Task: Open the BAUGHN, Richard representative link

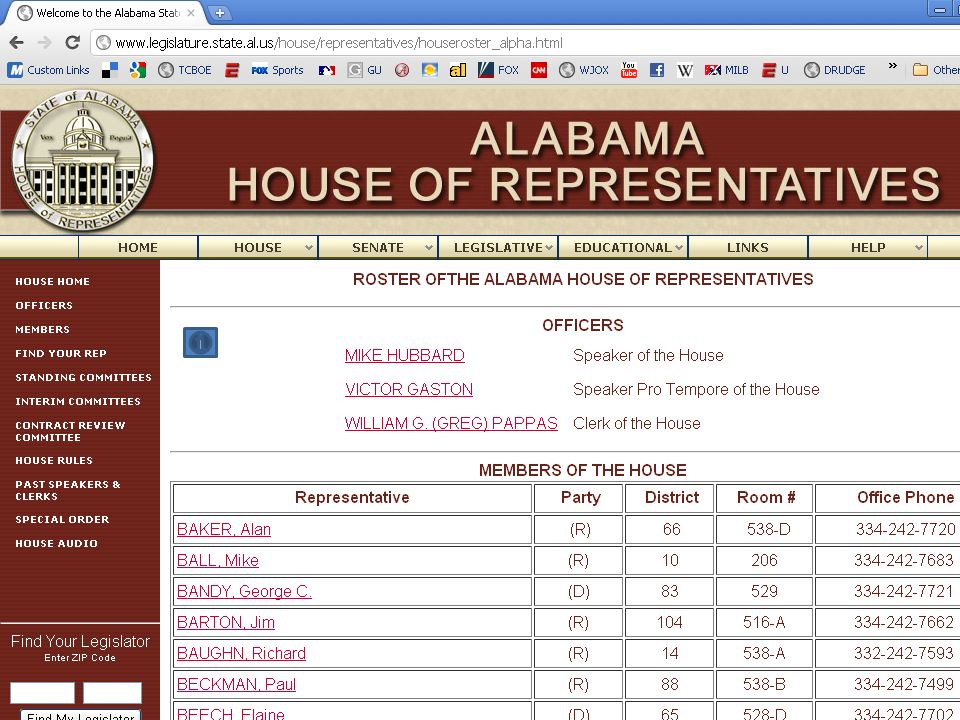Action: coord(241,653)
